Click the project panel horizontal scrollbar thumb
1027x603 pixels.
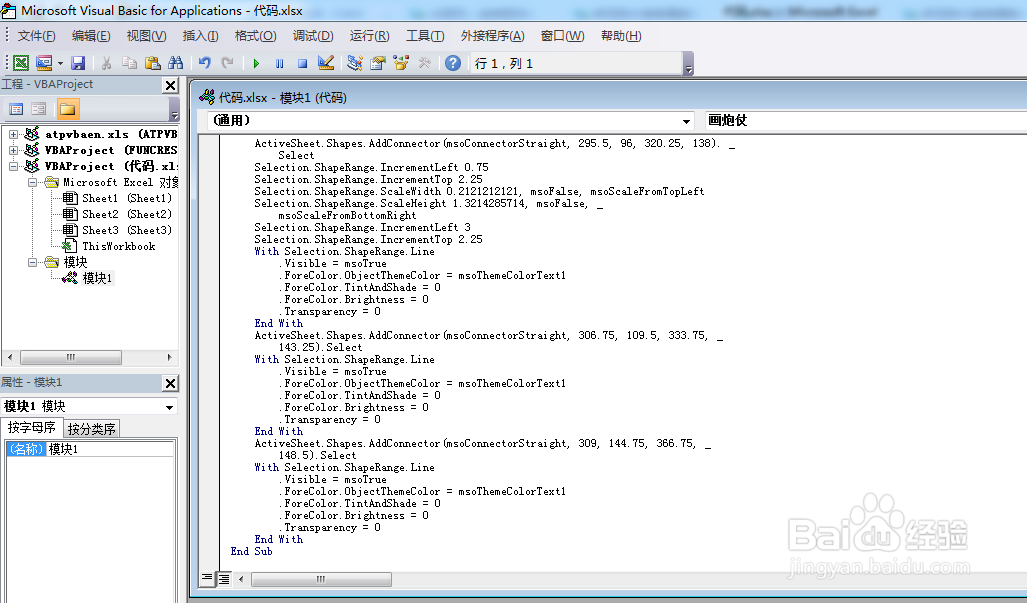pos(71,357)
